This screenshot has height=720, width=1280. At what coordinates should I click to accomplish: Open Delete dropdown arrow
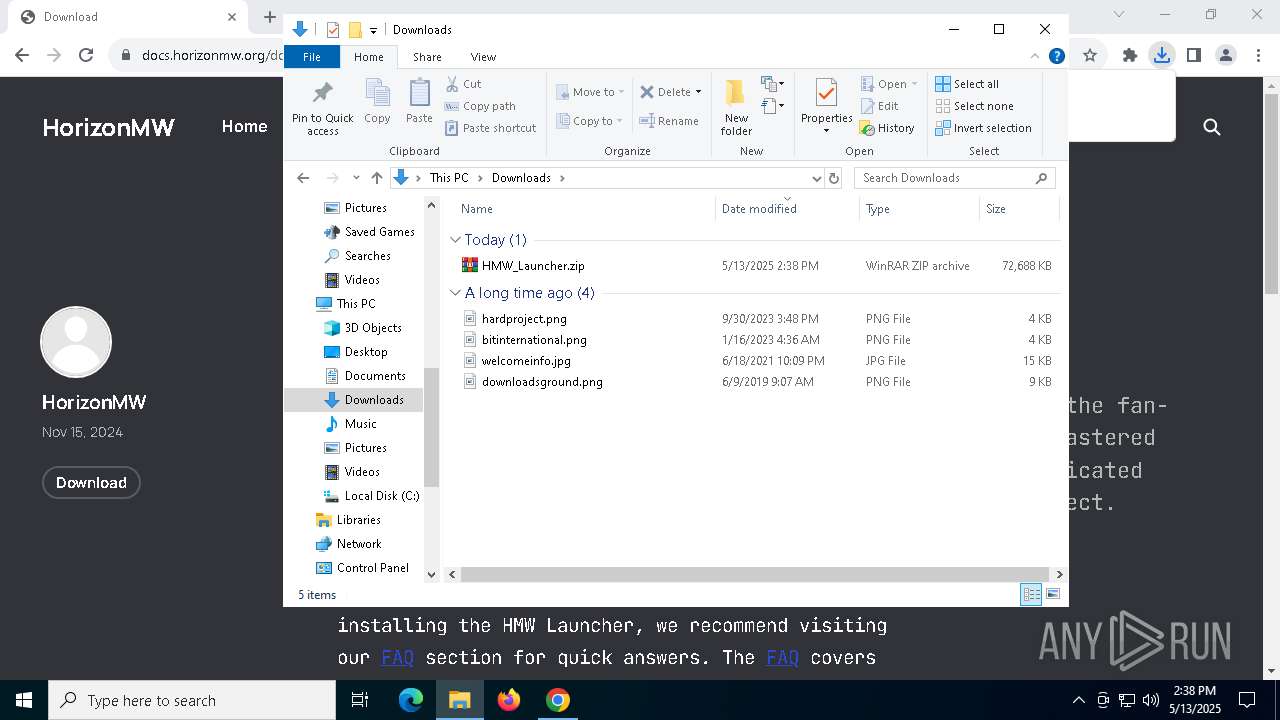(x=698, y=92)
